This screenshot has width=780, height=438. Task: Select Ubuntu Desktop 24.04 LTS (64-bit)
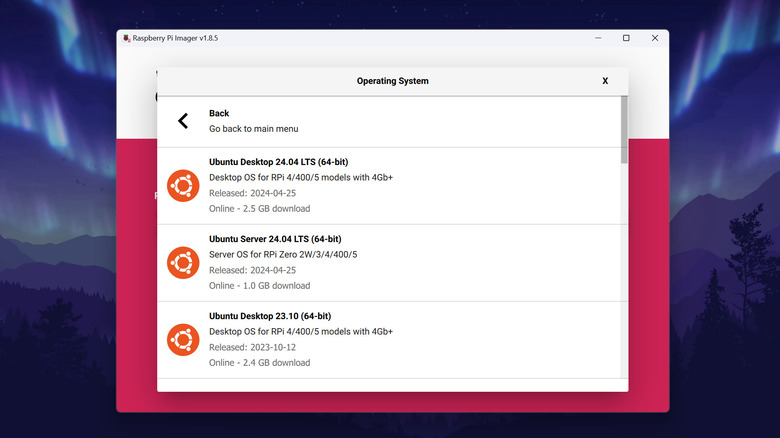pyautogui.click(x=389, y=186)
